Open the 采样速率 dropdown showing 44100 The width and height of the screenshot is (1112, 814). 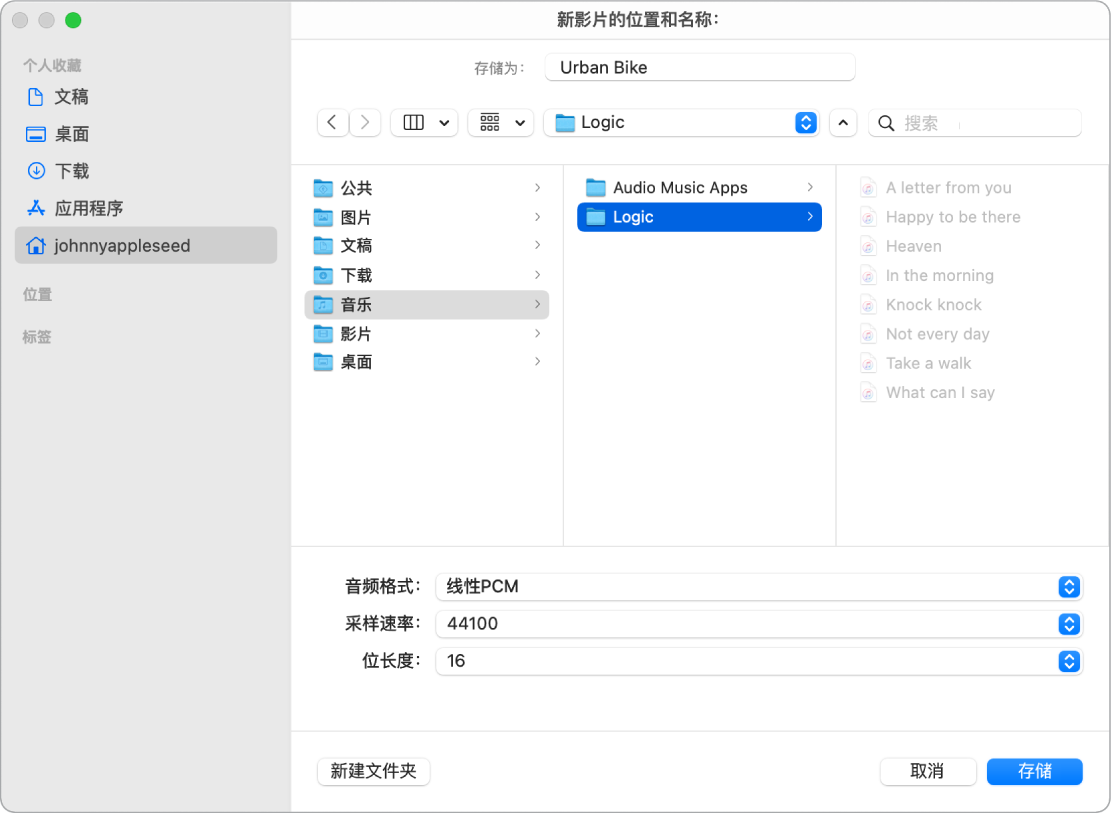pyautogui.click(x=1067, y=624)
